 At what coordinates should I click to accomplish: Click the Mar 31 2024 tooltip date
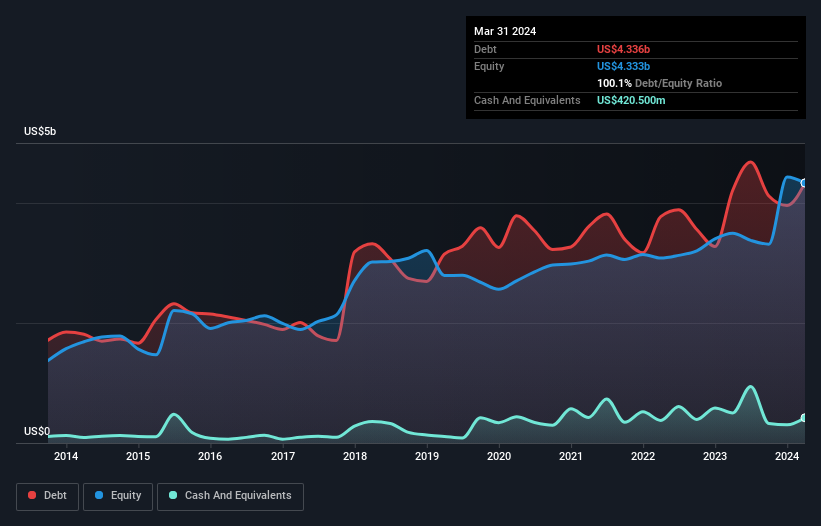click(x=505, y=31)
